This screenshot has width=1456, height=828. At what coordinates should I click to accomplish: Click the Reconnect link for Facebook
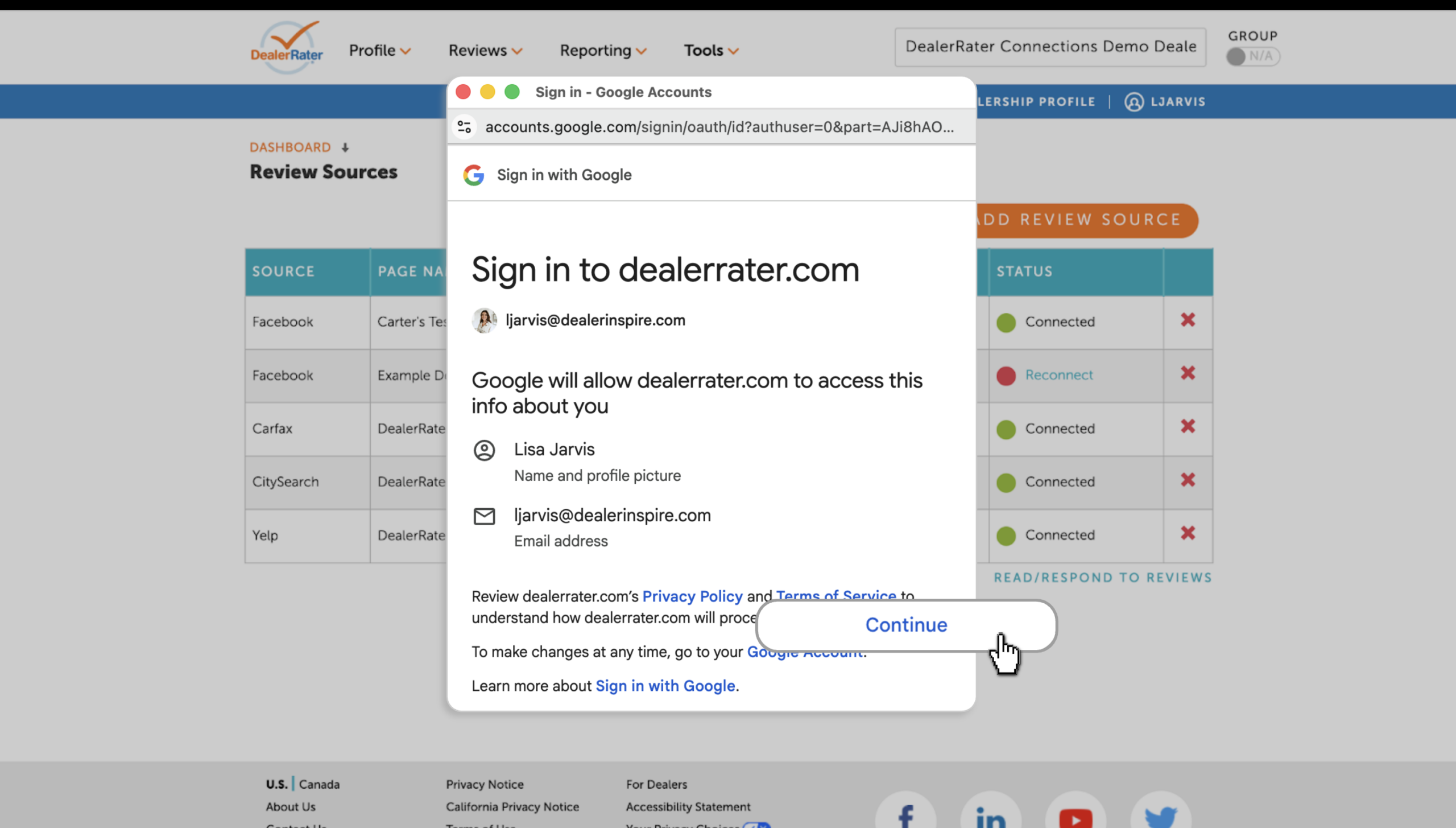(1059, 375)
